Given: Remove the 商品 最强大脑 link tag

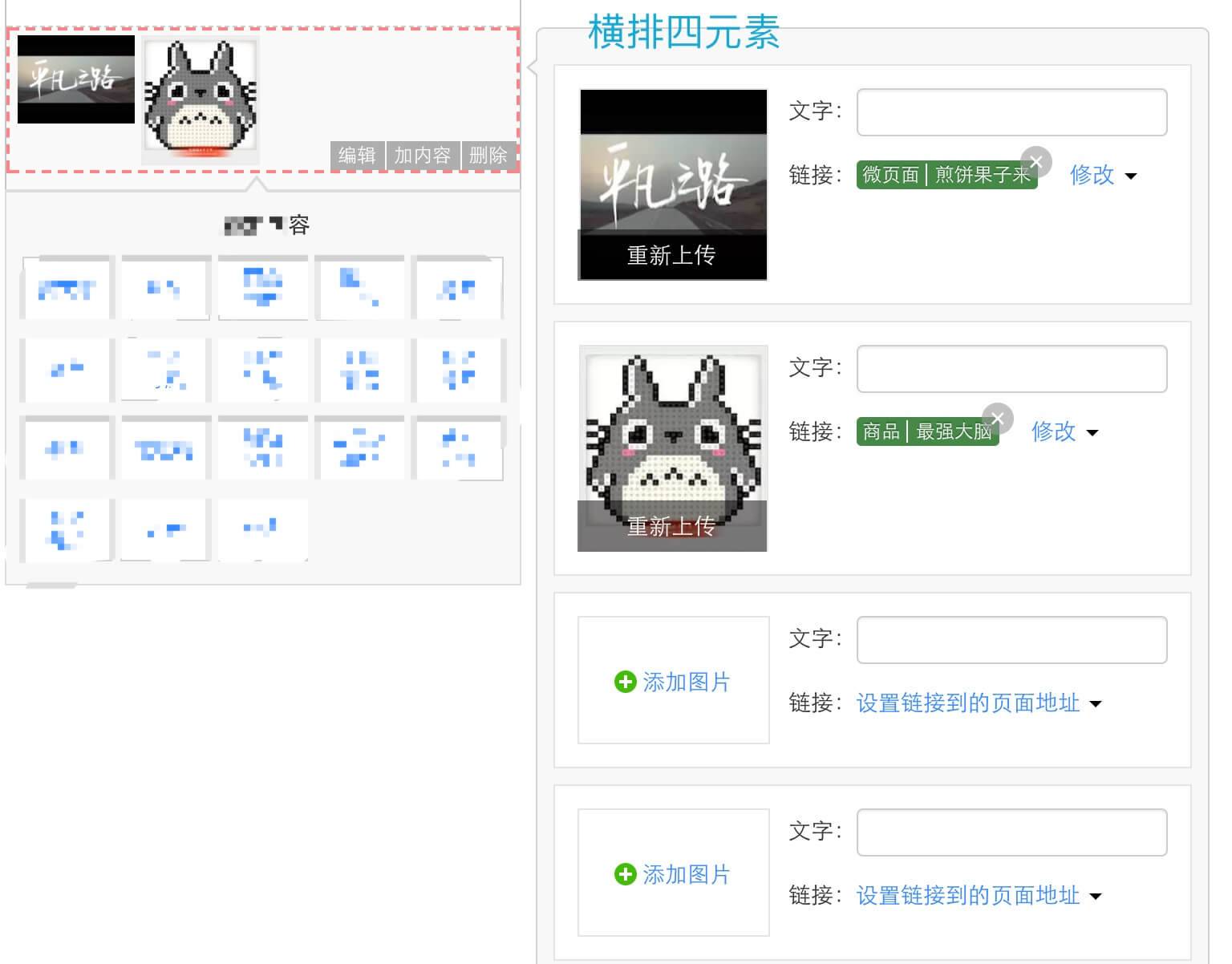Looking at the screenshot, I should 998,419.
